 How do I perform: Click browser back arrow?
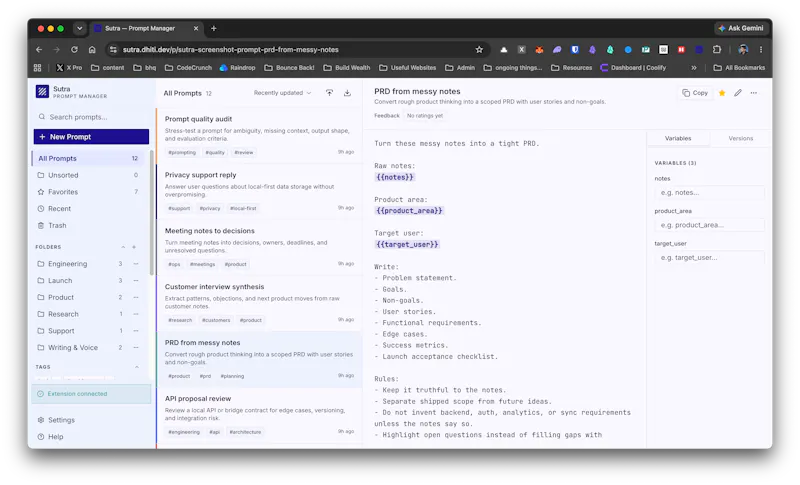coord(39,49)
